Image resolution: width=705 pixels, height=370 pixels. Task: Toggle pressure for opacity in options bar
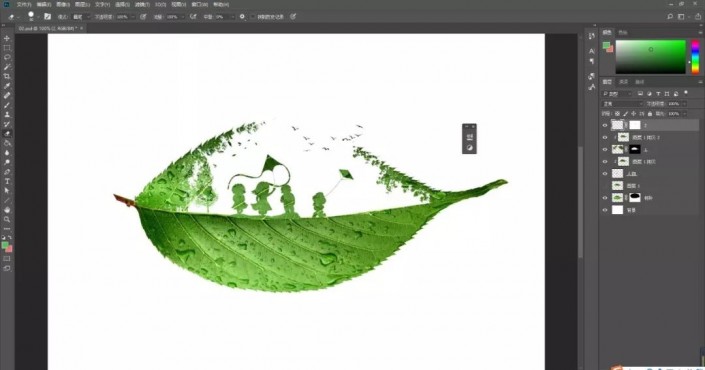143,17
